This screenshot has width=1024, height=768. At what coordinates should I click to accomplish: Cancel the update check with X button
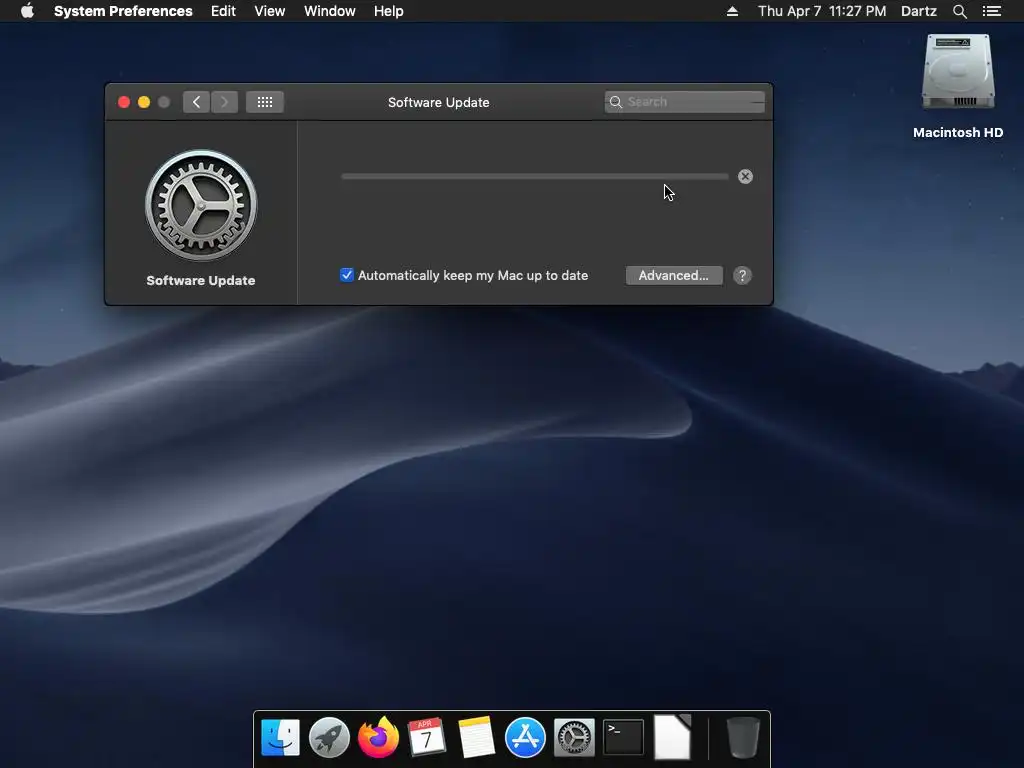(745, 176)
